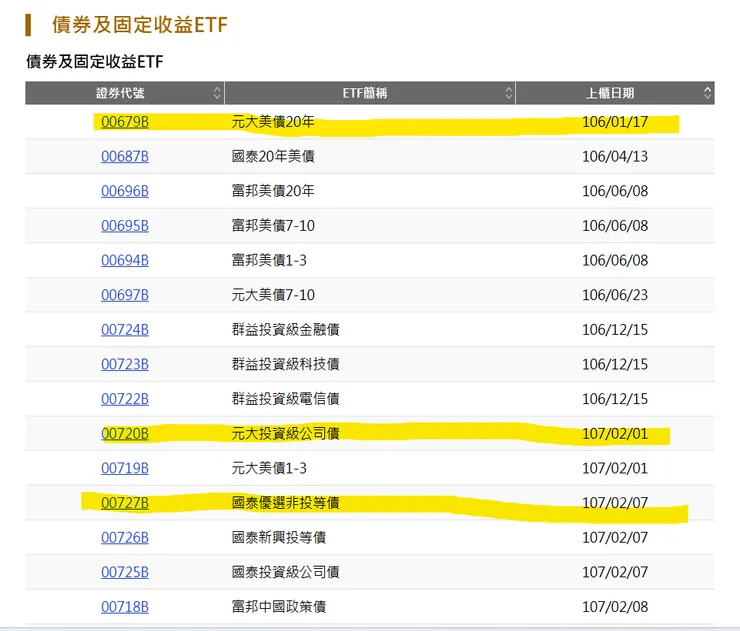Viewport: 740px width, 631px height.
Task: Click the date in the 00724B row
Action: (615, 329)
